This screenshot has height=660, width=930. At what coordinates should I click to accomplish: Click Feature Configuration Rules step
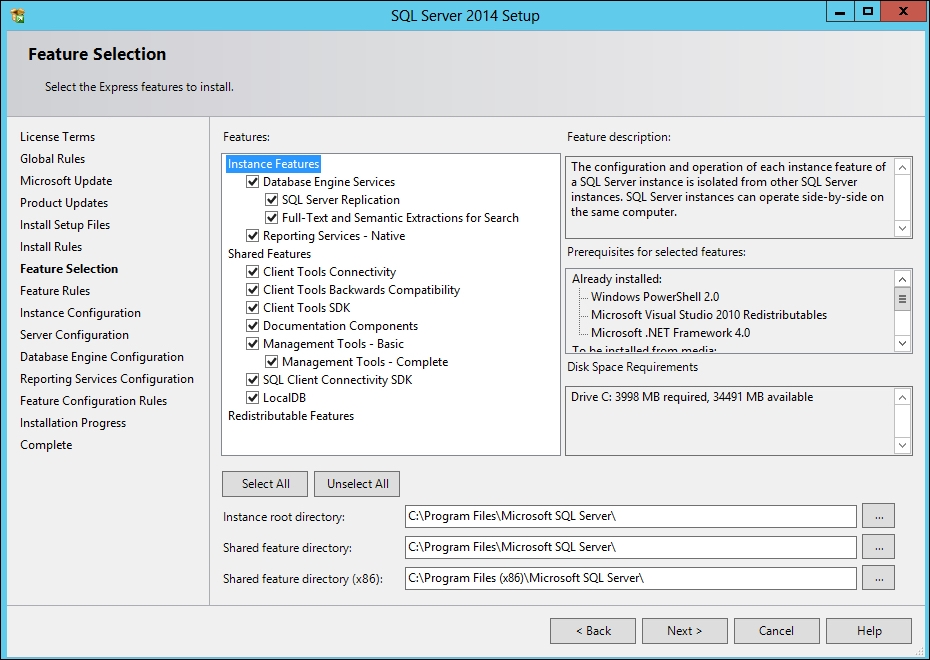(x=93, y=401)
